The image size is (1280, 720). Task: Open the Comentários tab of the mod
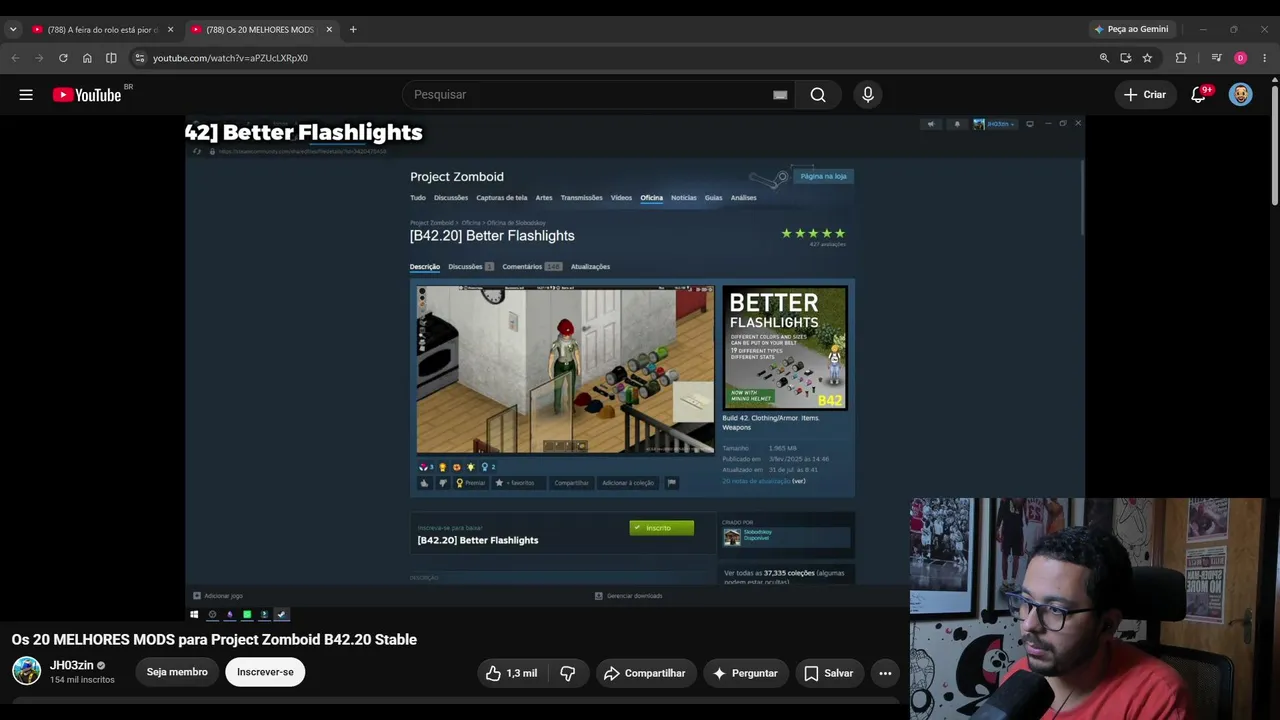pos(532,267)
